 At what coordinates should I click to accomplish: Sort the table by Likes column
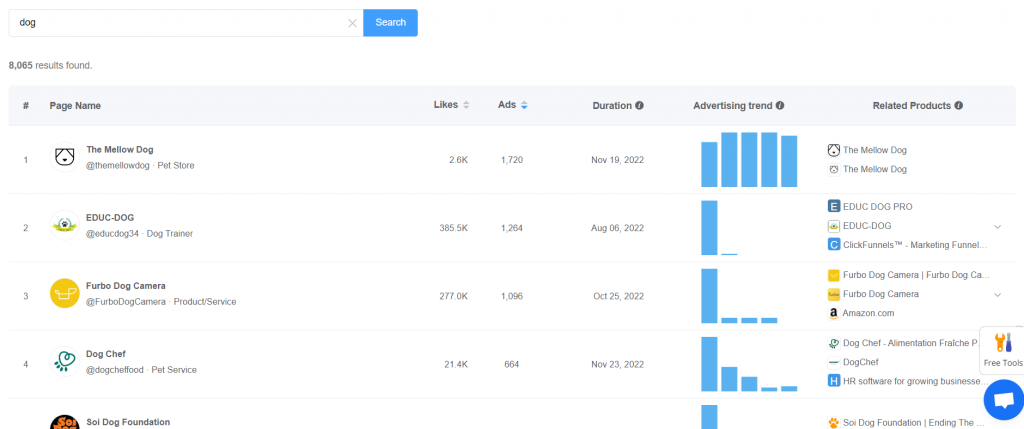(466, 105)
